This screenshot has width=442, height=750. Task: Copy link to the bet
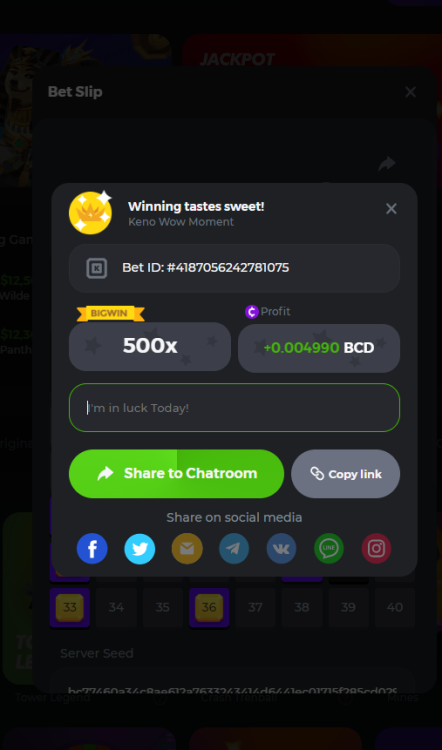345,474
